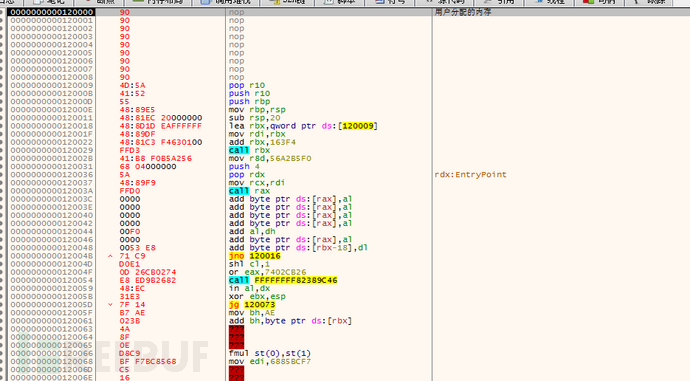Click address 0000000000120054
Screen dimensions: 690x381
coord(51,280)
